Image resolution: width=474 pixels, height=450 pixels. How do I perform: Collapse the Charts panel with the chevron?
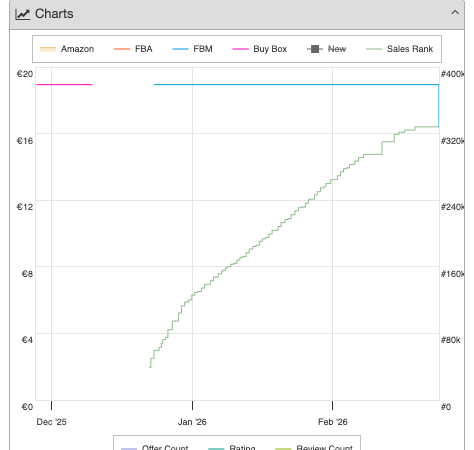[455, 13]
